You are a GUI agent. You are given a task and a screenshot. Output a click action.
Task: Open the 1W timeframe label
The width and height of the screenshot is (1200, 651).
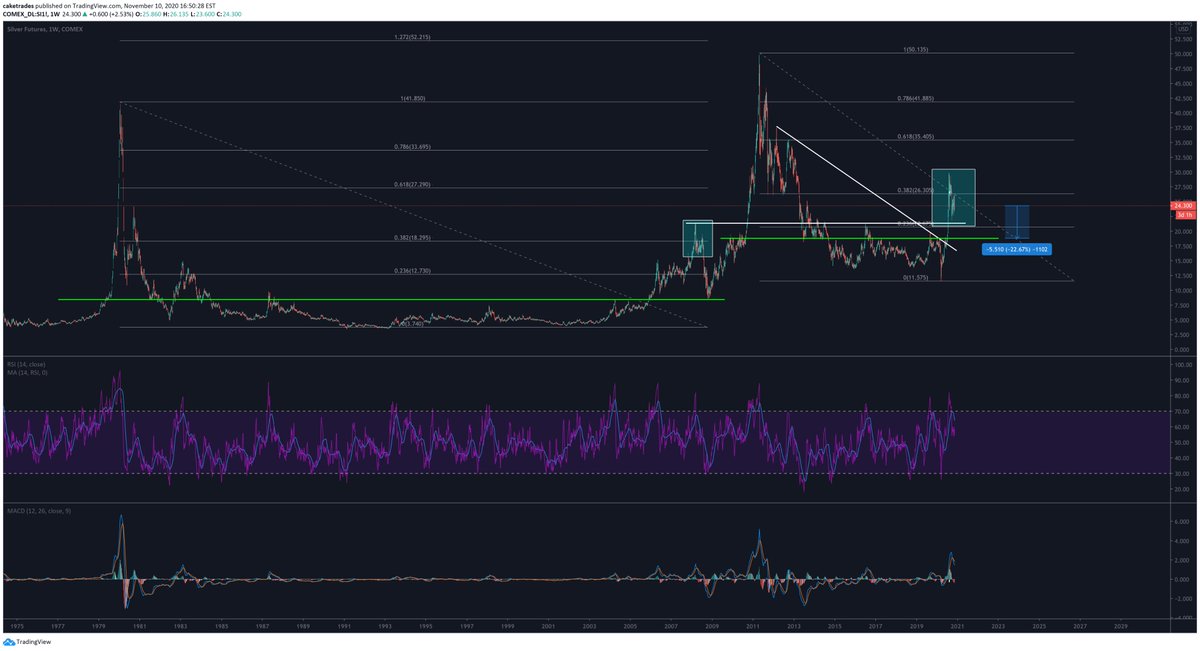53,16
